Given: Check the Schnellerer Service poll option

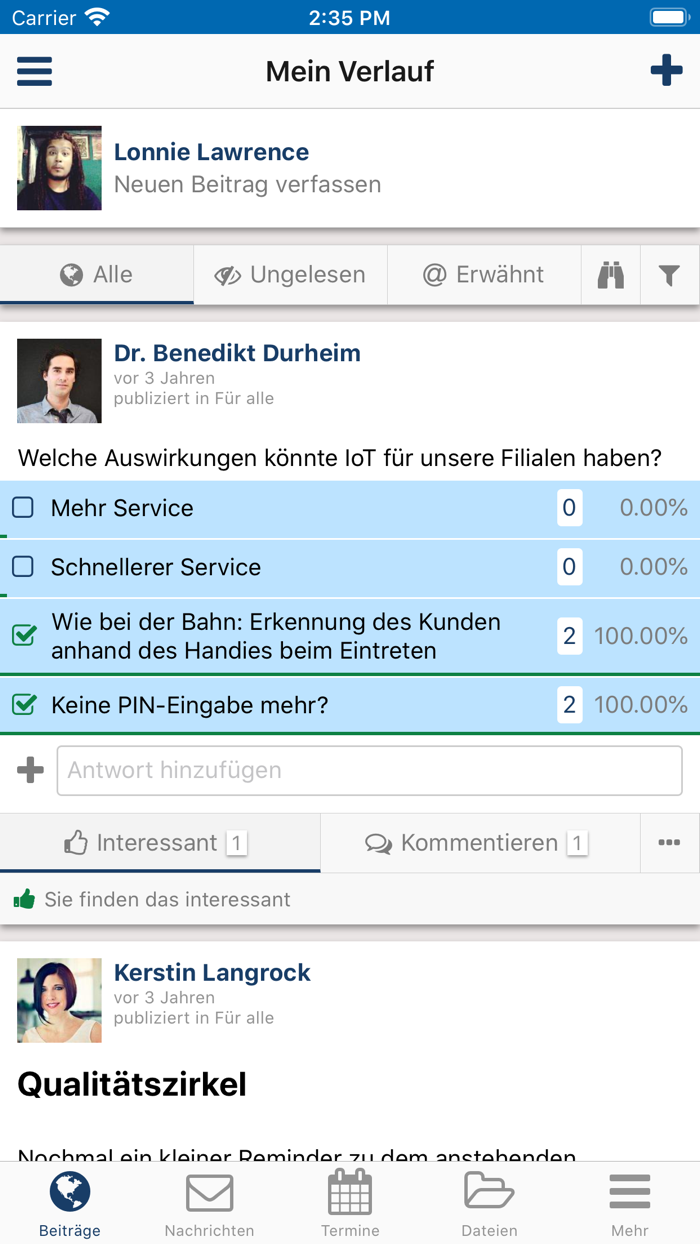Looking at the screenshot, I should click(23, 567).
